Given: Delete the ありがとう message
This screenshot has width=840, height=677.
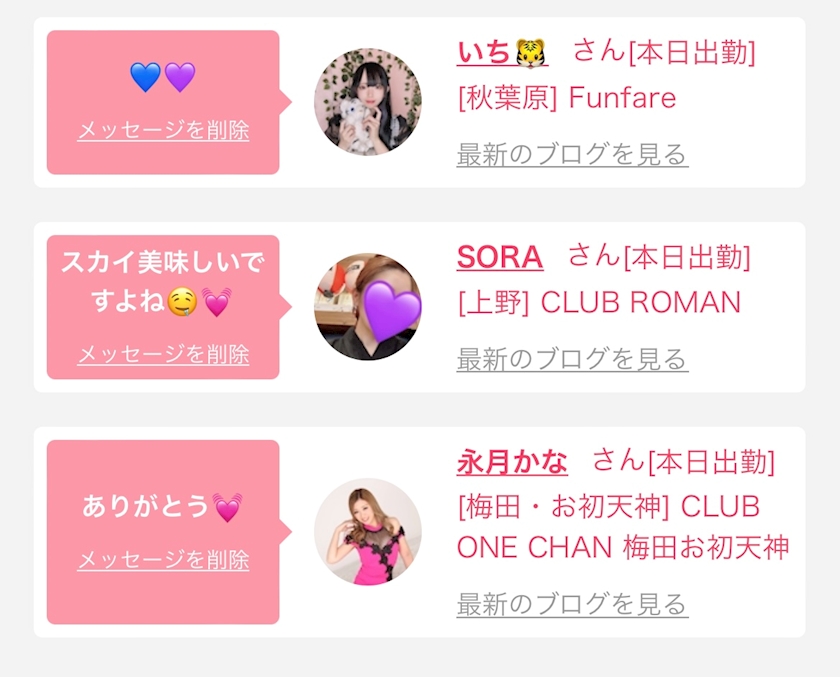Looking at the screenshot, I should 163,560.
